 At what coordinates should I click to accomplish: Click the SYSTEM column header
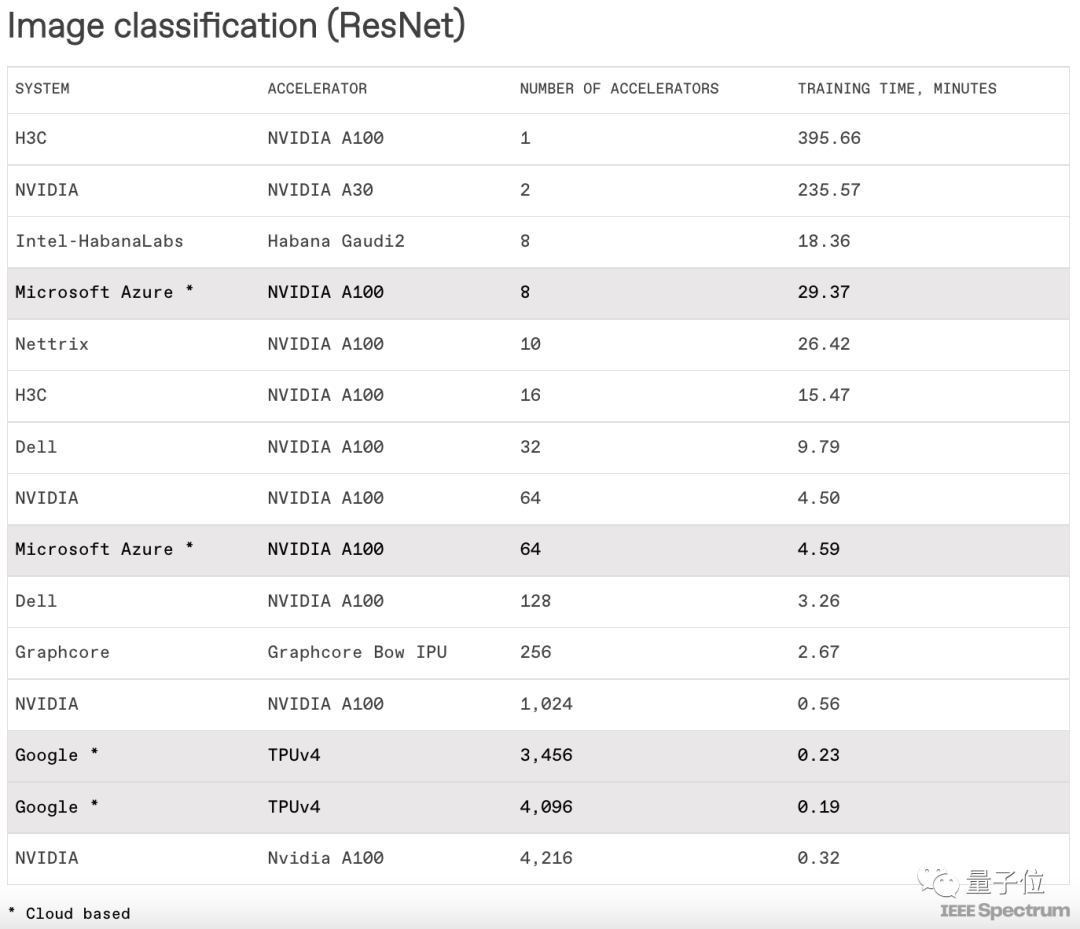pyautogui.click(x=42, y=89)
